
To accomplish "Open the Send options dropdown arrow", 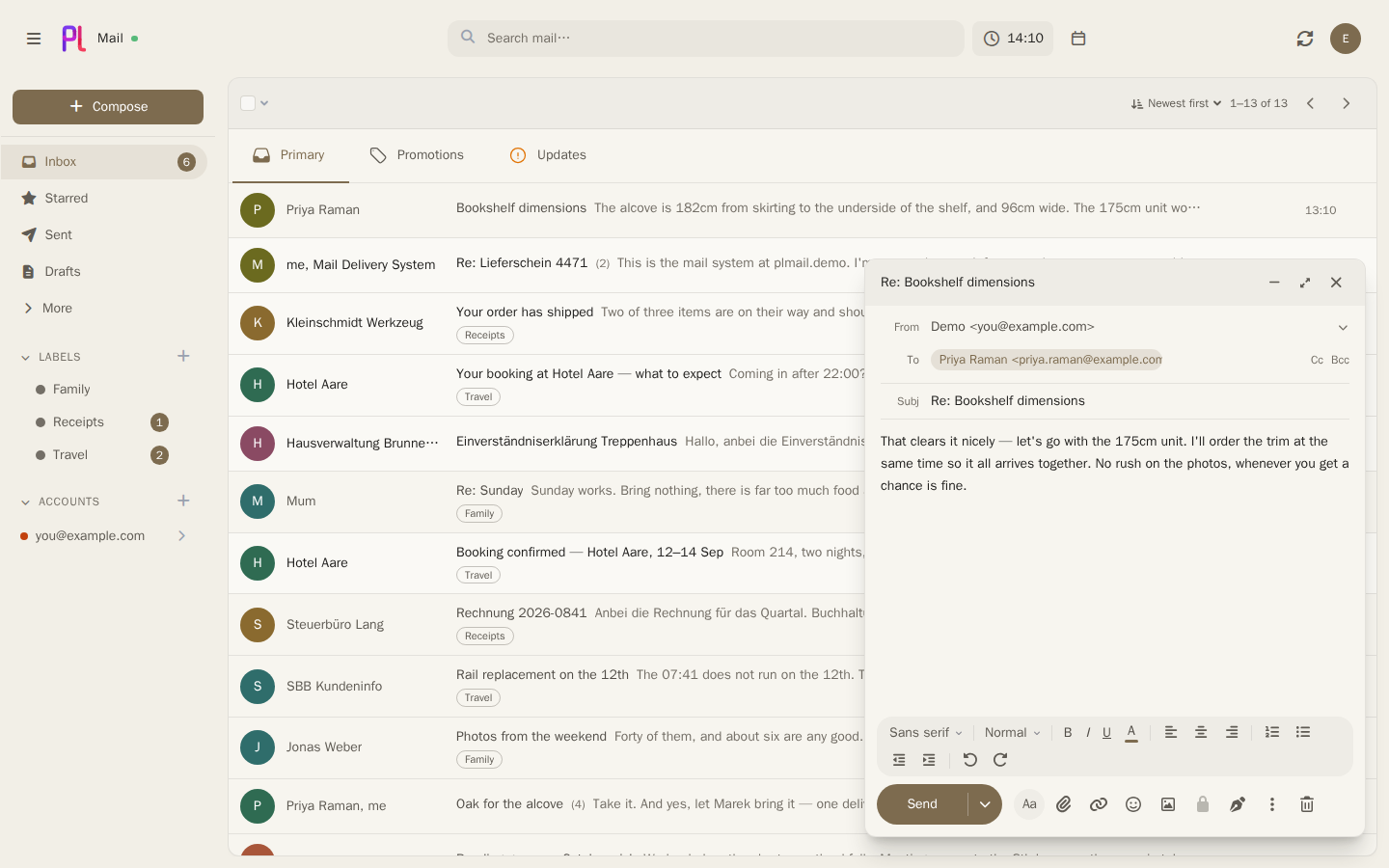I will pos(985,804).
